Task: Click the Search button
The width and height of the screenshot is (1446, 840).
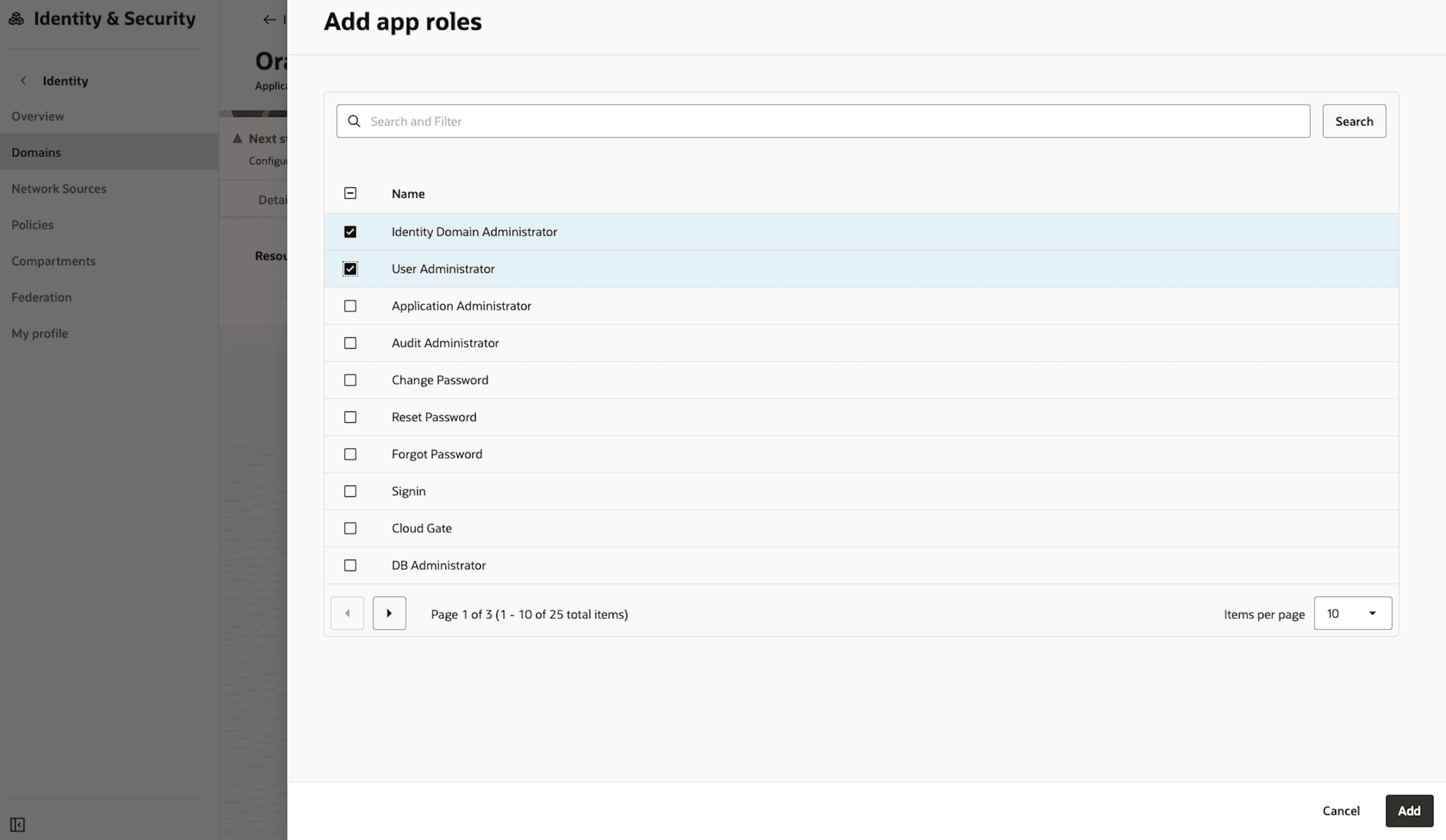Action: (x=1354, y=121)
